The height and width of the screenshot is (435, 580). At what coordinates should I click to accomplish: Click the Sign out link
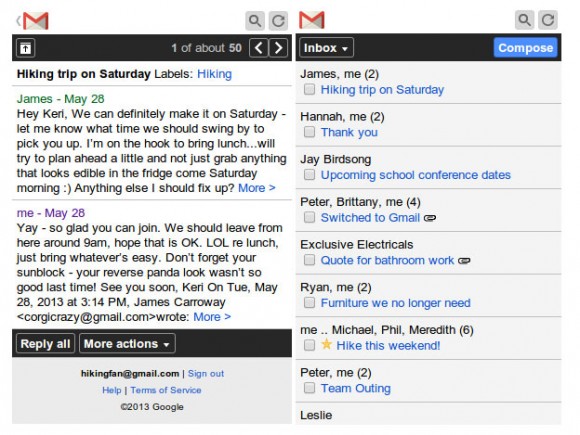pyautogui.click(x=206, y=374)
